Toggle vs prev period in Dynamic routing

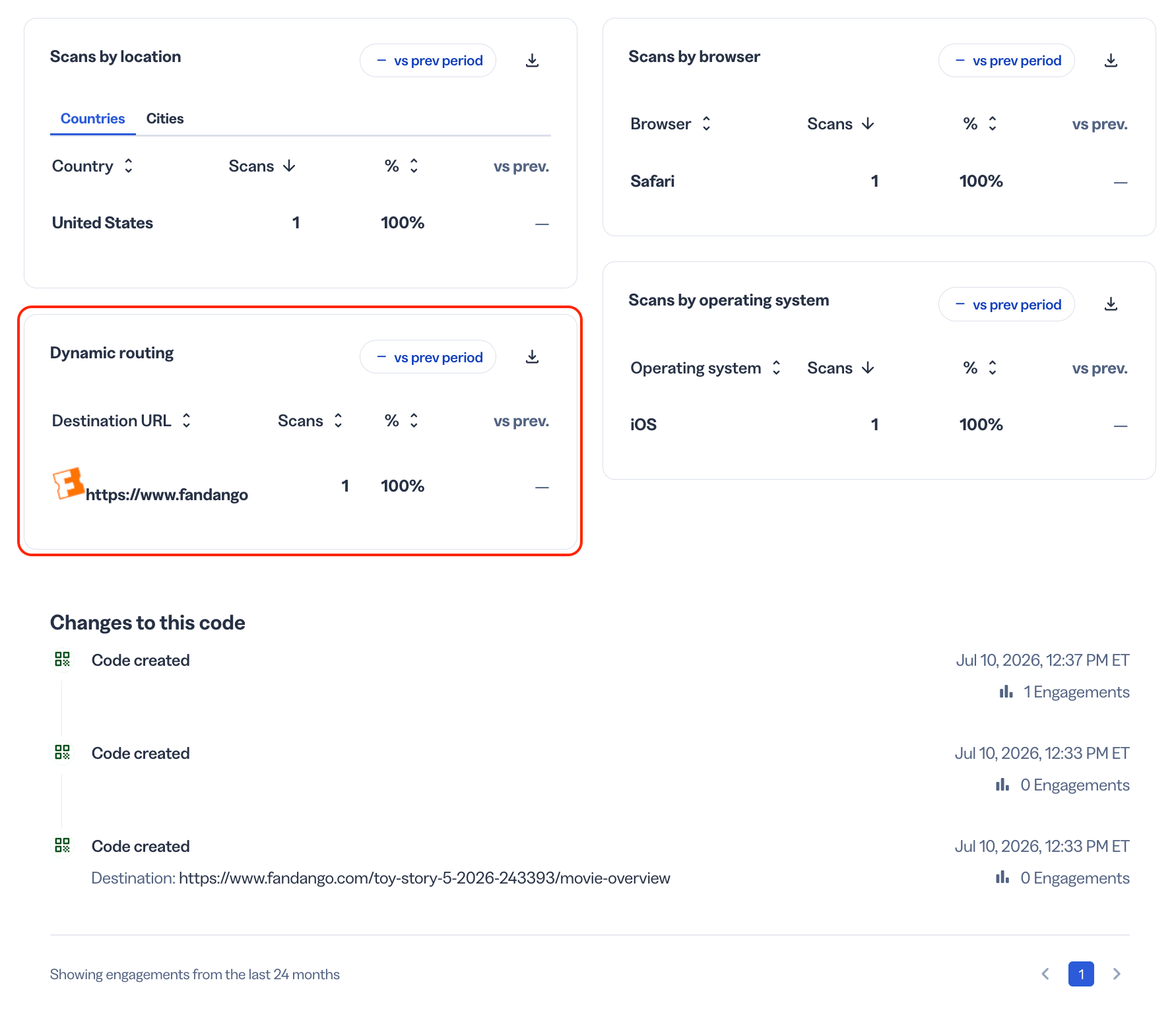click(x=428, y=357)
